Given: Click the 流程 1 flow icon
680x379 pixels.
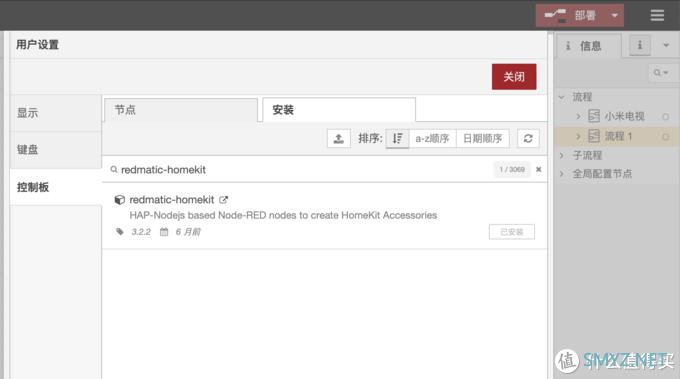Looking at the screenshot, I should (x=594, y=136).
